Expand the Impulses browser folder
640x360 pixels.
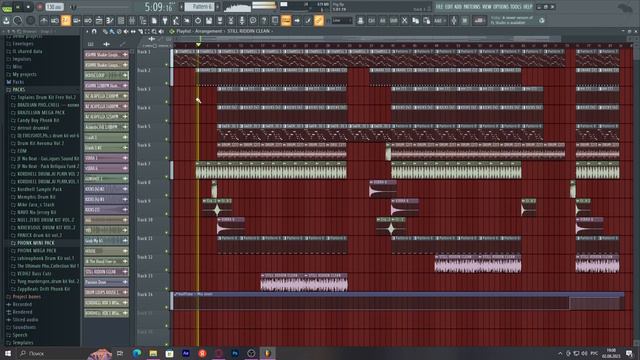point(22,59)
